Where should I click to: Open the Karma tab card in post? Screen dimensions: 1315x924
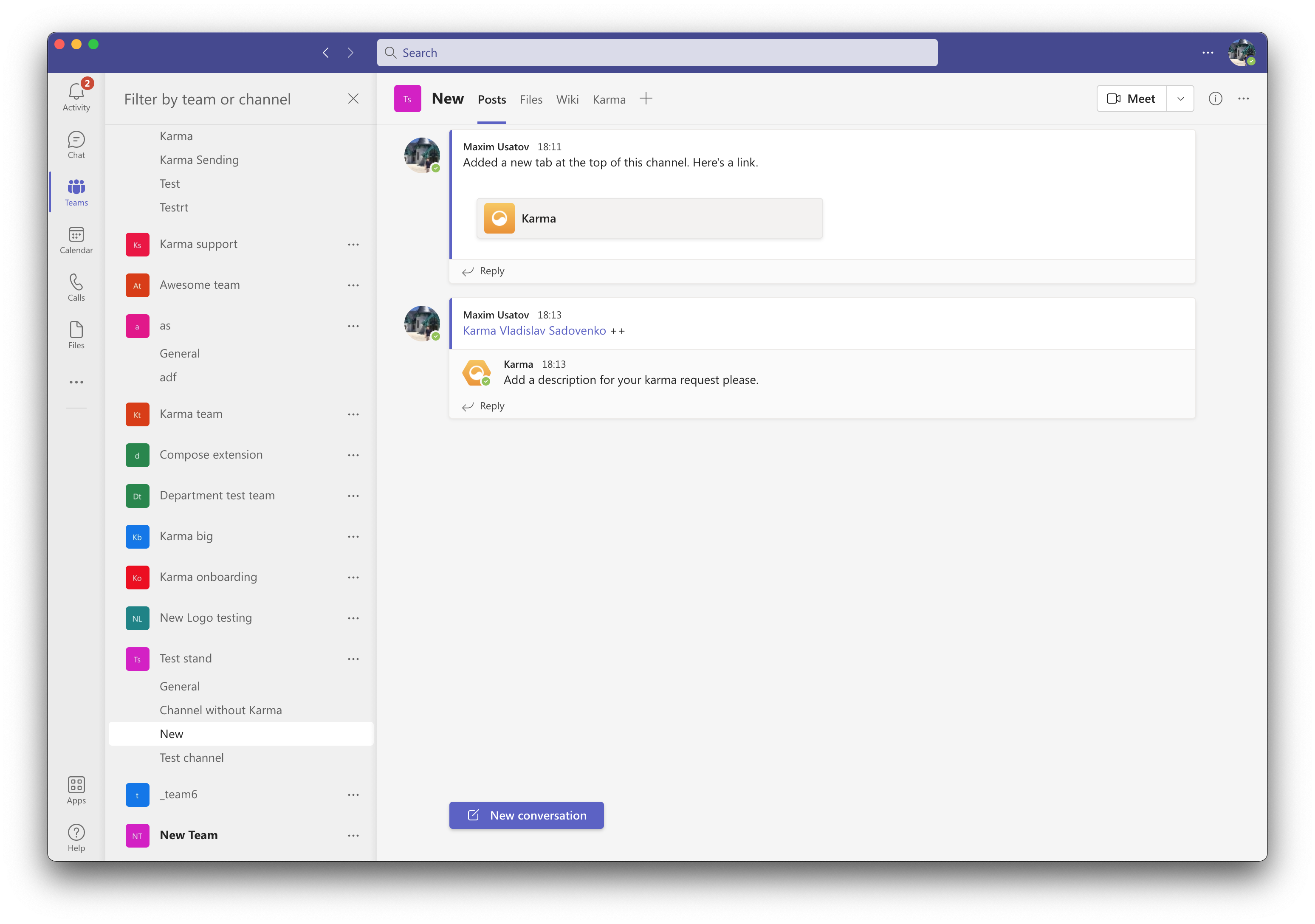point(649,218)
